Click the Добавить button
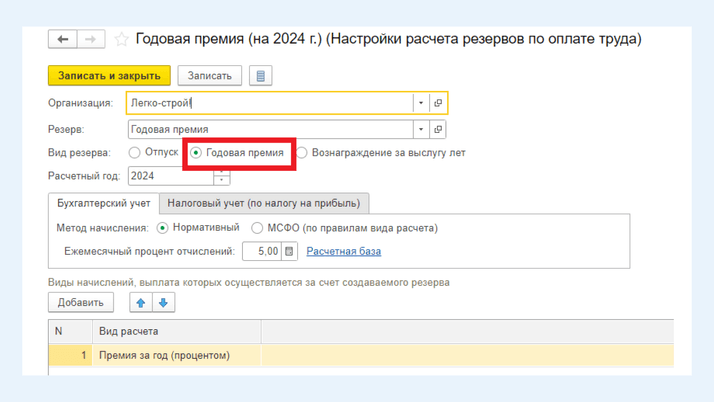 click(x=81, y=303)
